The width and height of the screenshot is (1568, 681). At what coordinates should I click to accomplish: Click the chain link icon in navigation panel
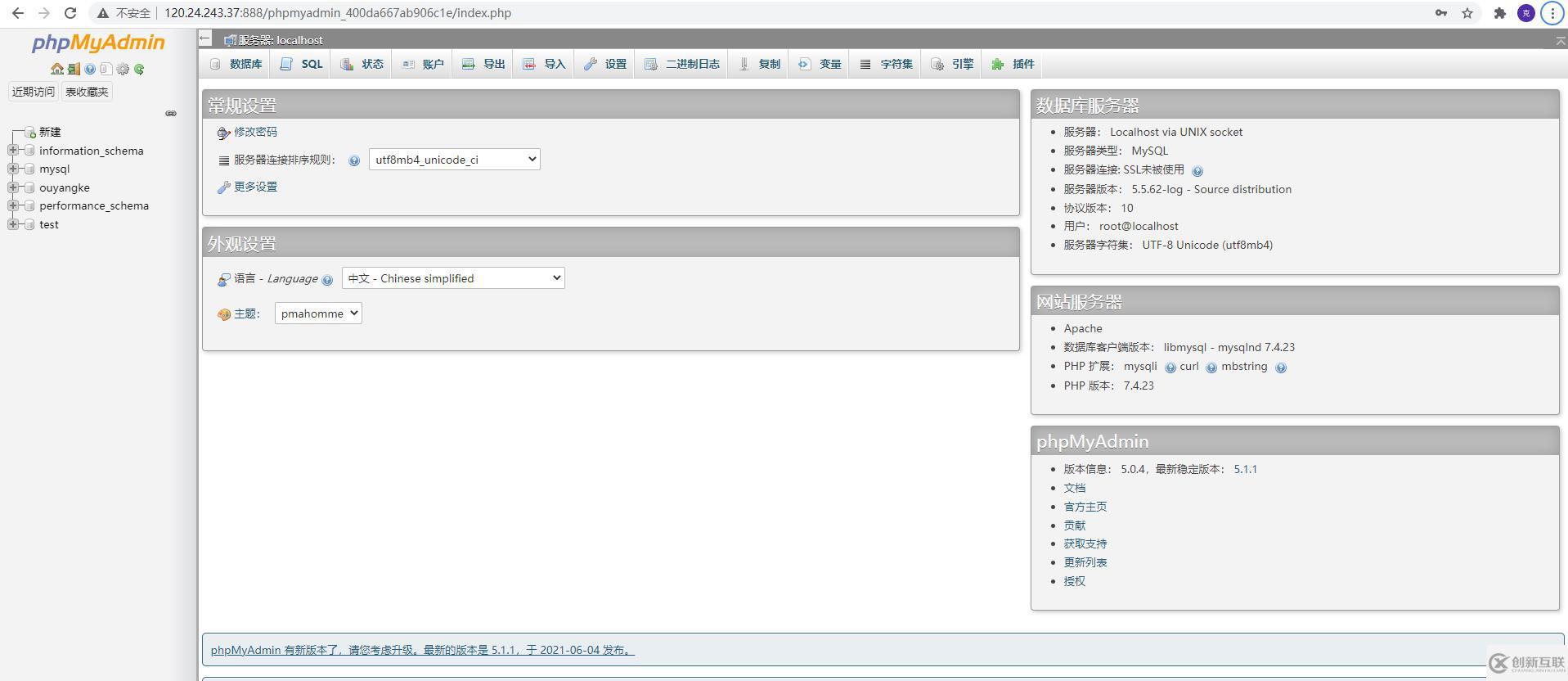pyautogui.click(x=171, y=114)
